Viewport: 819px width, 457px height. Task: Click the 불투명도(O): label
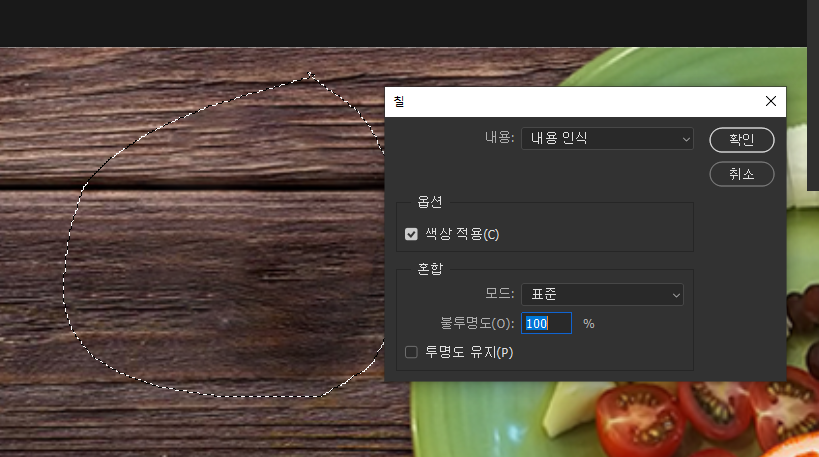point(477,323)
